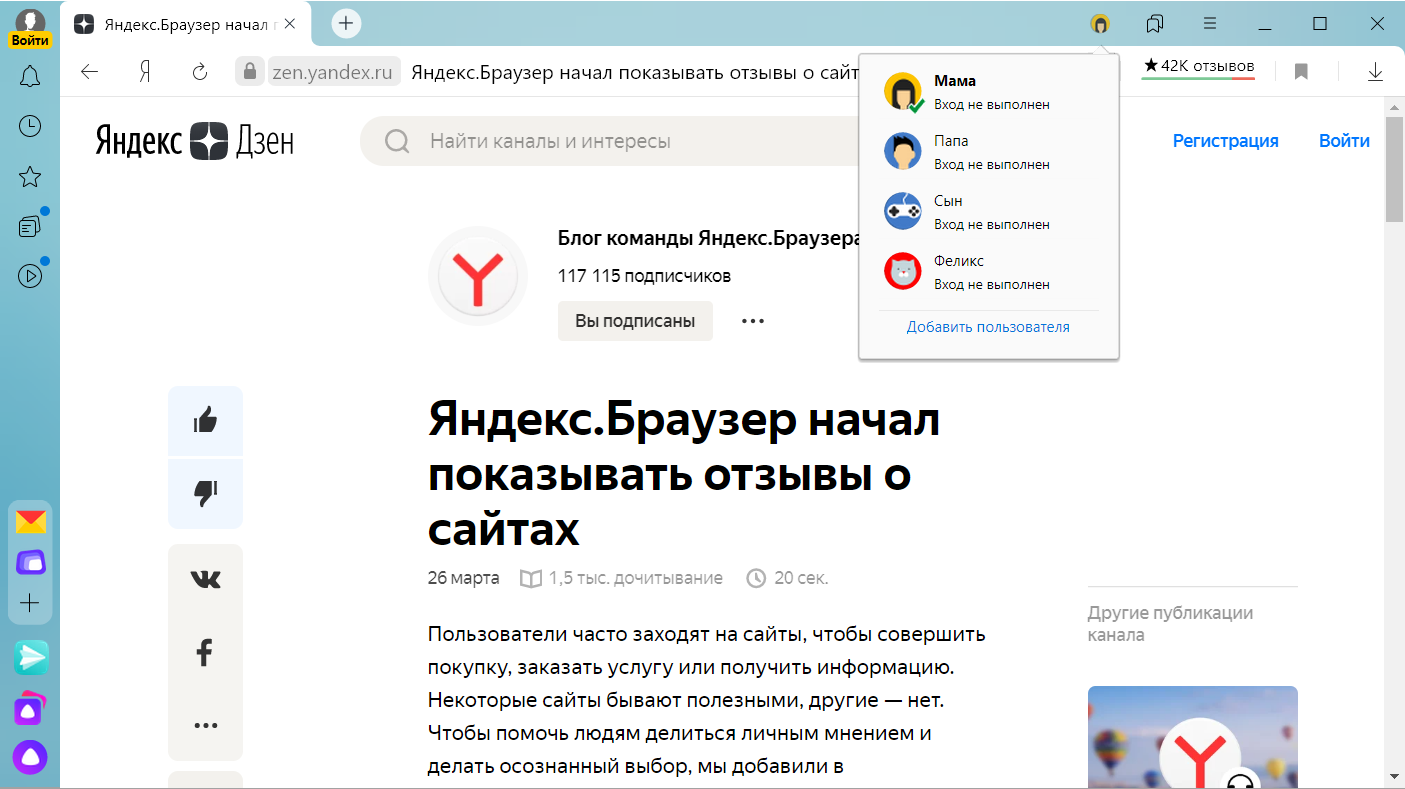Open hot air balloons publication thumbnail

[1192, 737]
